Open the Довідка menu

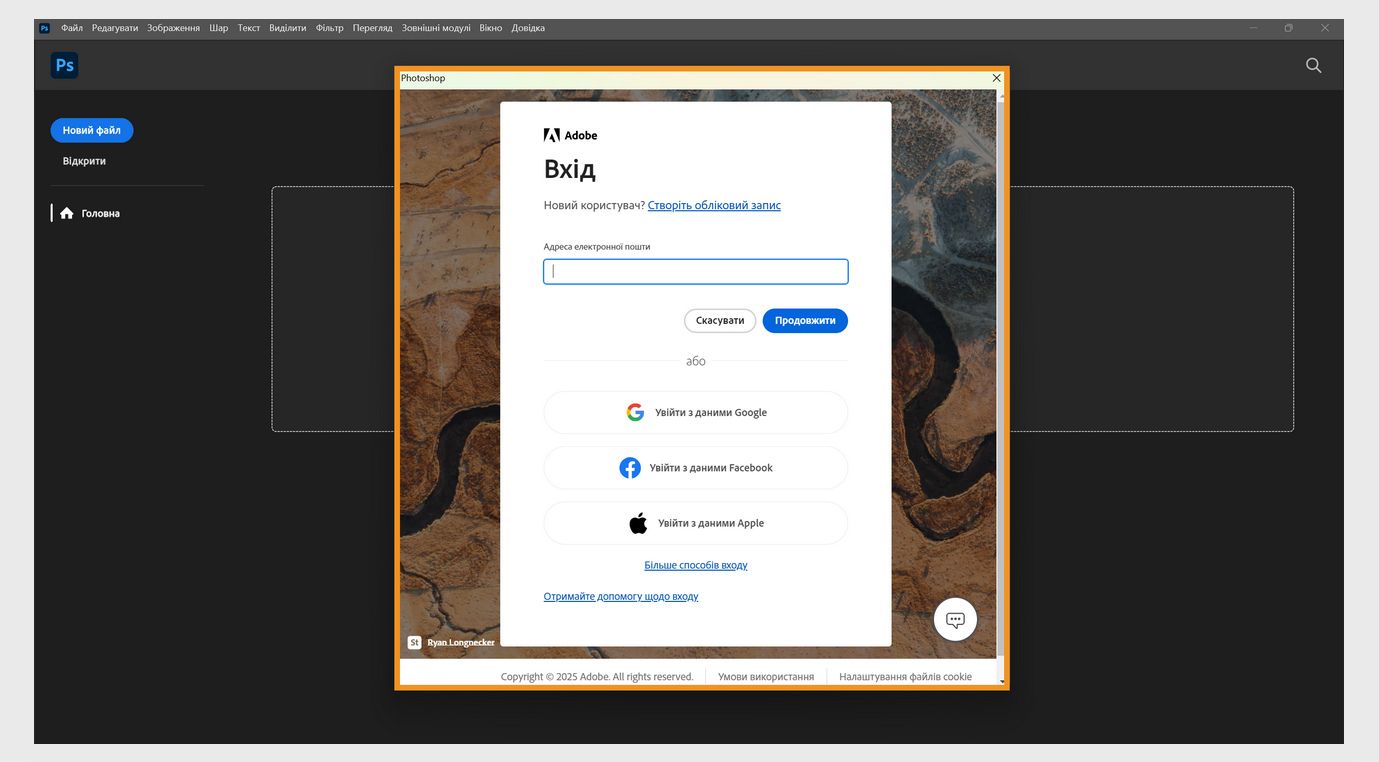[x=528, y=28]
